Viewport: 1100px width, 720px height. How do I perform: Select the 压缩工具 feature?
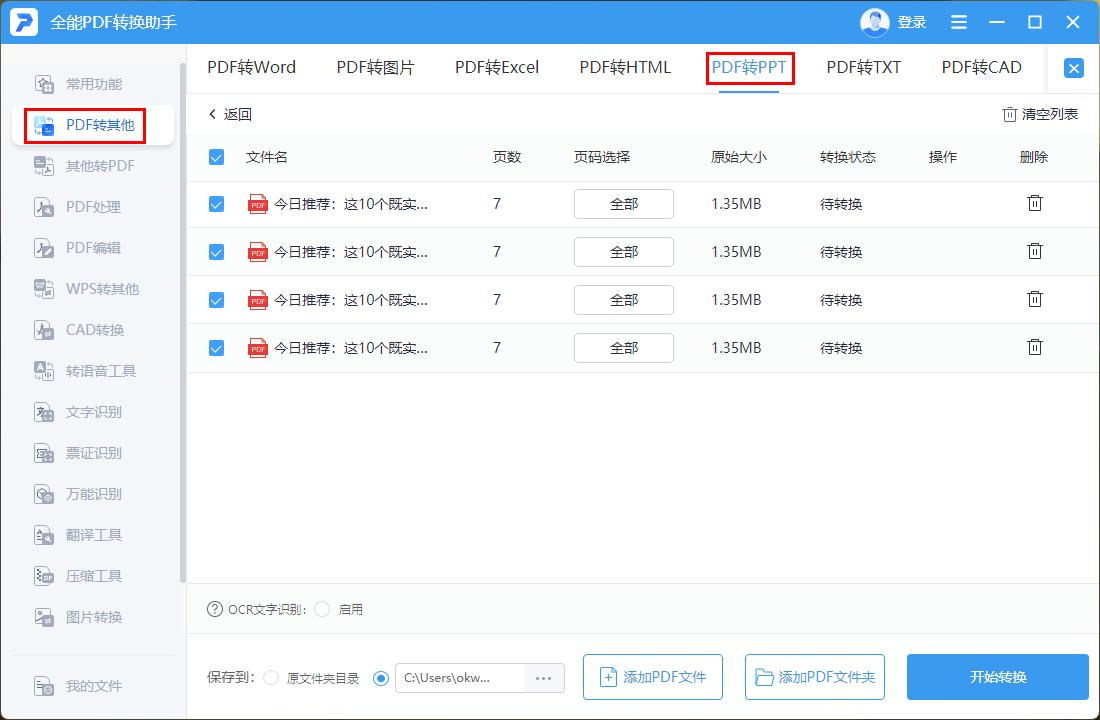click(83, 576)
